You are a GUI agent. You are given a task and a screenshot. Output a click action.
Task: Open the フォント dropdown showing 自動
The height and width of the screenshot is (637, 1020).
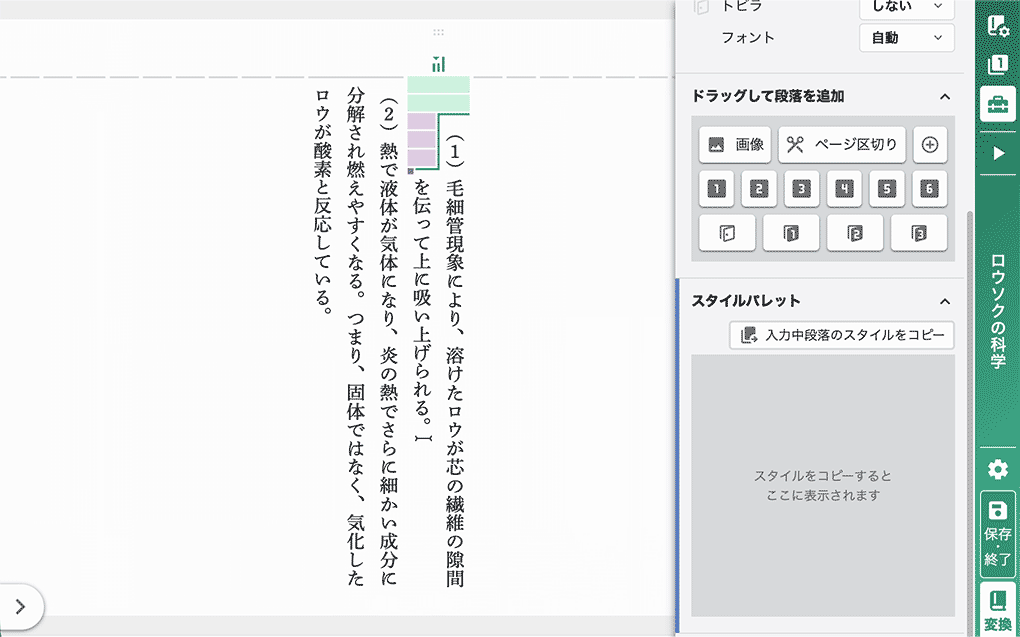907,38
